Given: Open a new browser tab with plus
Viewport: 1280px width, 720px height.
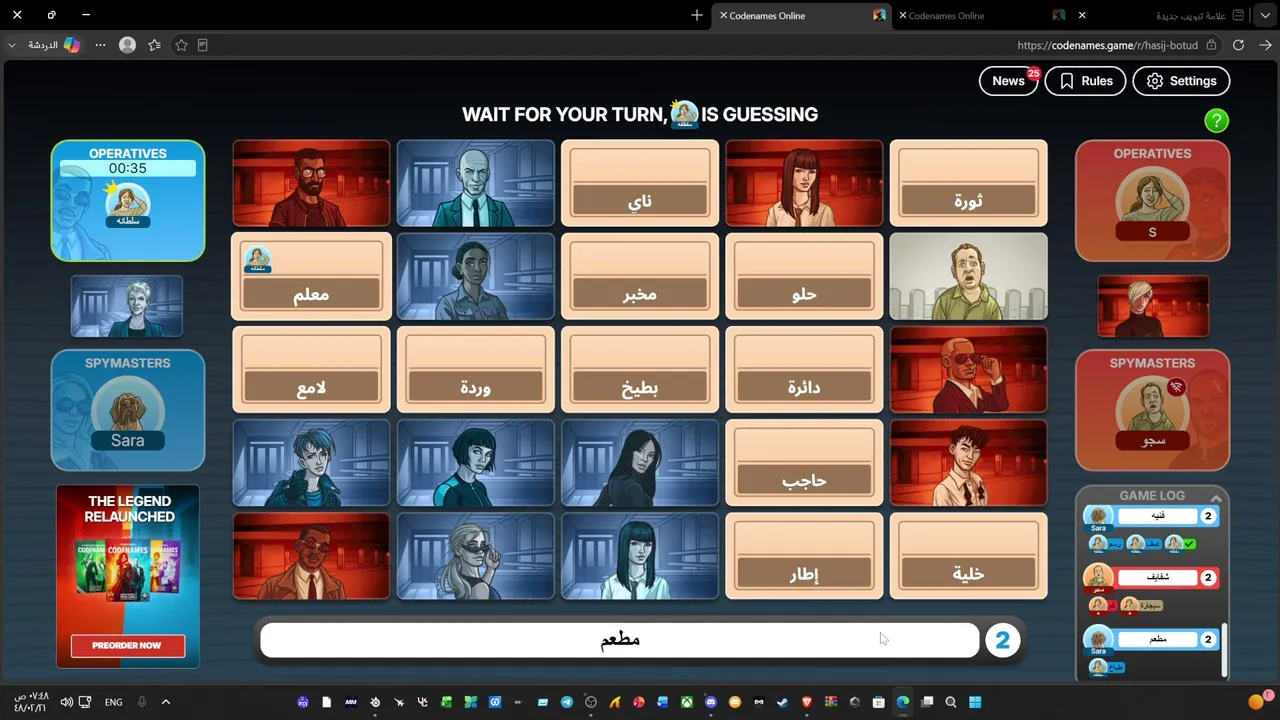Looking at the screenshot, I should point(697,15).
